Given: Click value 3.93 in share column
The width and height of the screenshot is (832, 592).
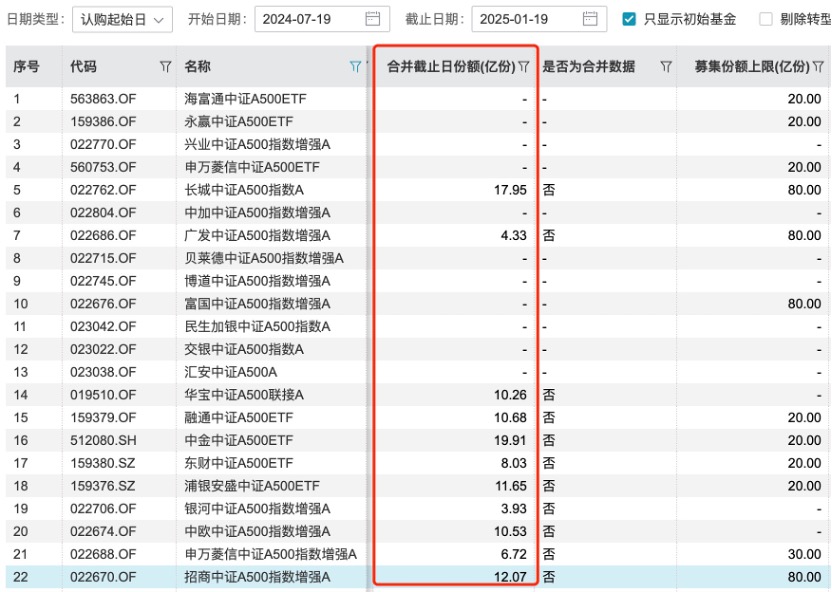Looking at the screenshot, I should click(x=514, y=509).
